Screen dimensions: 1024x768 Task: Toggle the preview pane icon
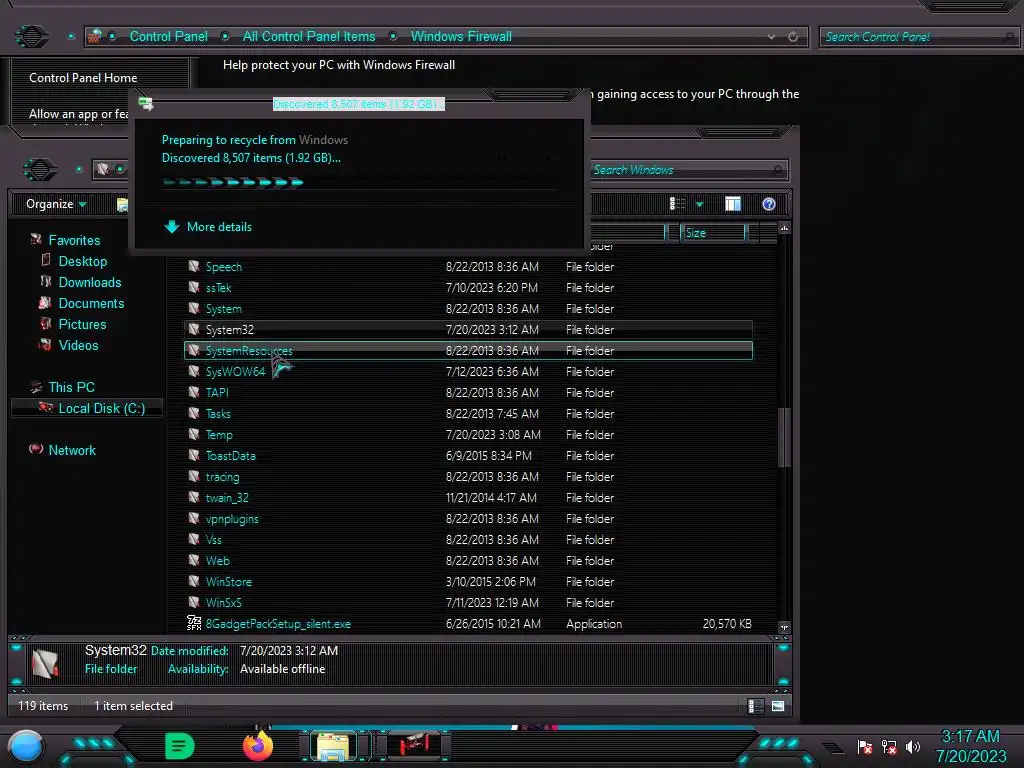click(x=733, y=204)
